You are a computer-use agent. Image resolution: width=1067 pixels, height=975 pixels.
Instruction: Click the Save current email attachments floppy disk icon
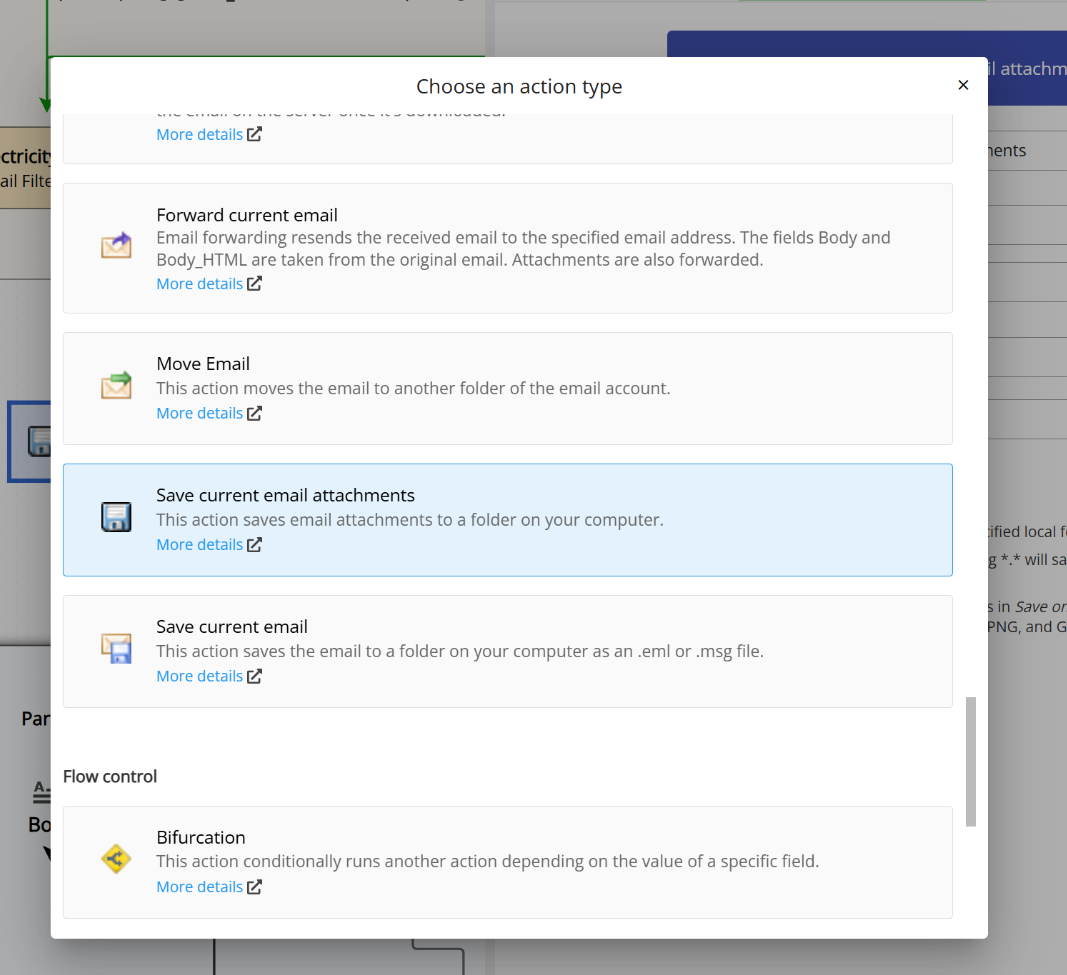pyautogui.click(x=116, y=517)
